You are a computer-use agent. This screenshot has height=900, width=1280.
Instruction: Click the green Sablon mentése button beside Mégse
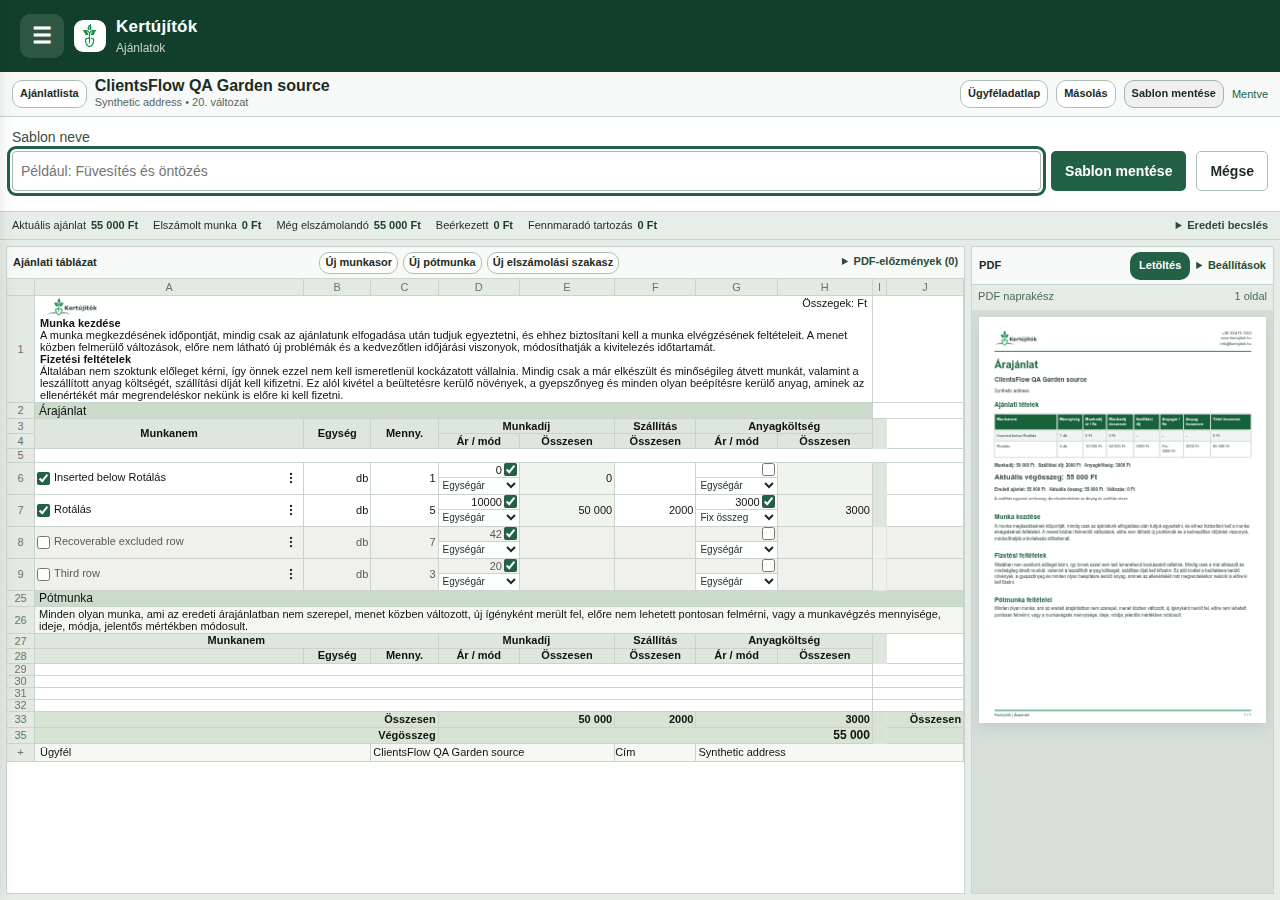tap(1118, 171)
